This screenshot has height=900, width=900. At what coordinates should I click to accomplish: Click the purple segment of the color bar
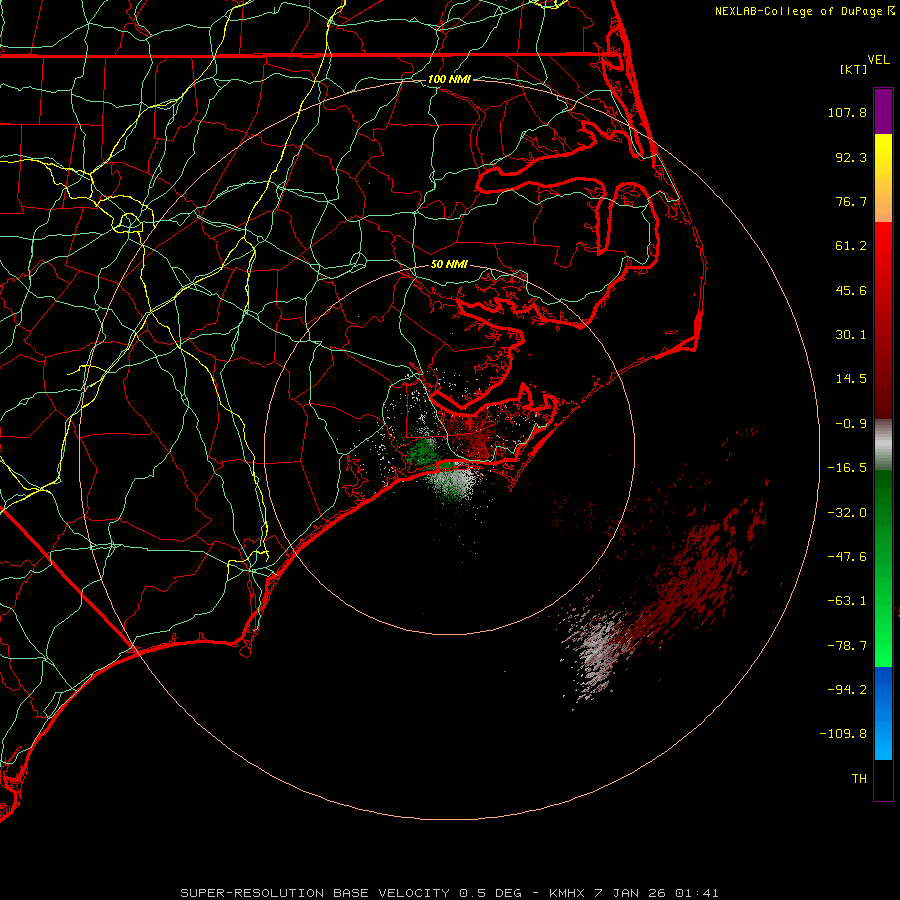883,111
